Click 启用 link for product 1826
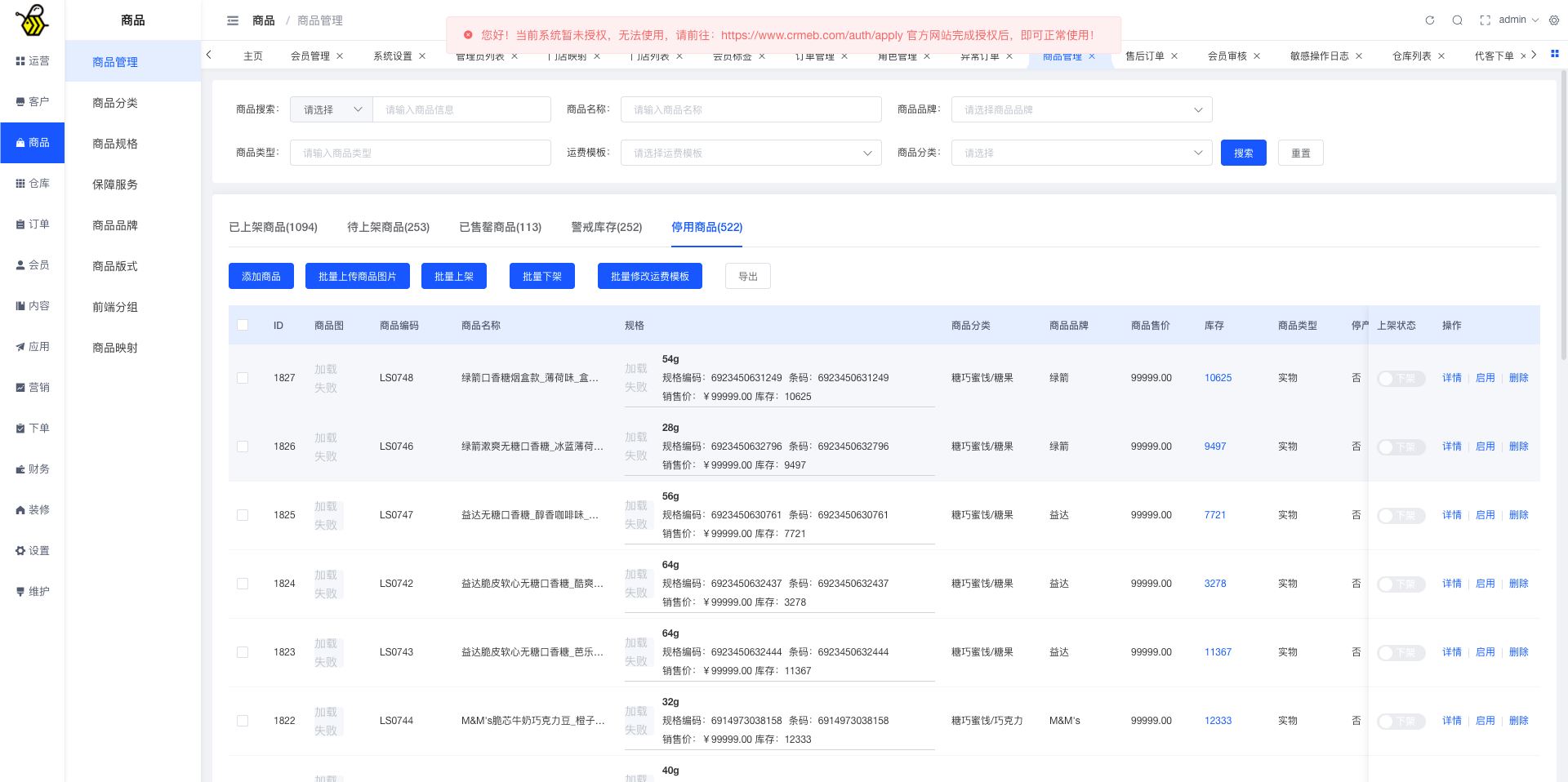The image size is (1568, 782). [1485, 447]
